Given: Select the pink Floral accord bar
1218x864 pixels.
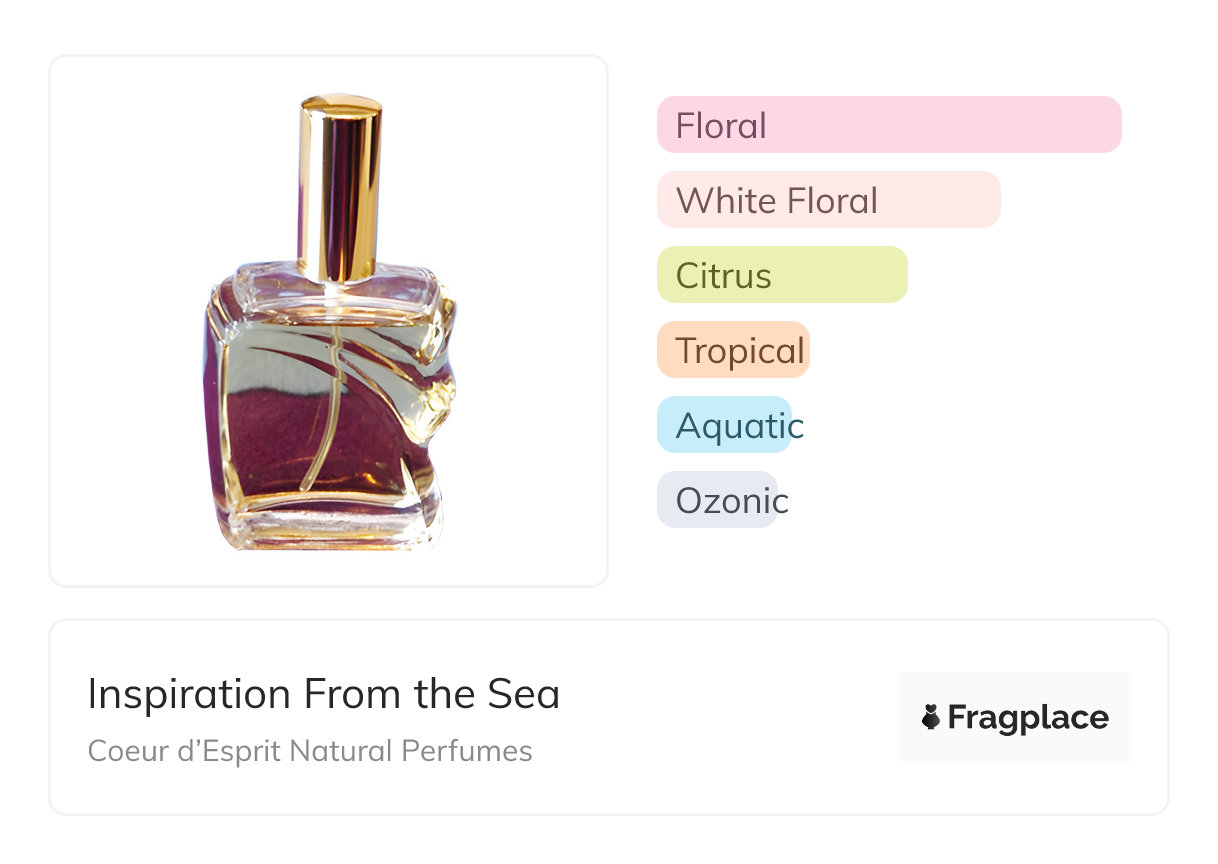Looking at the screenshot, I should click(x=888, y=125).
